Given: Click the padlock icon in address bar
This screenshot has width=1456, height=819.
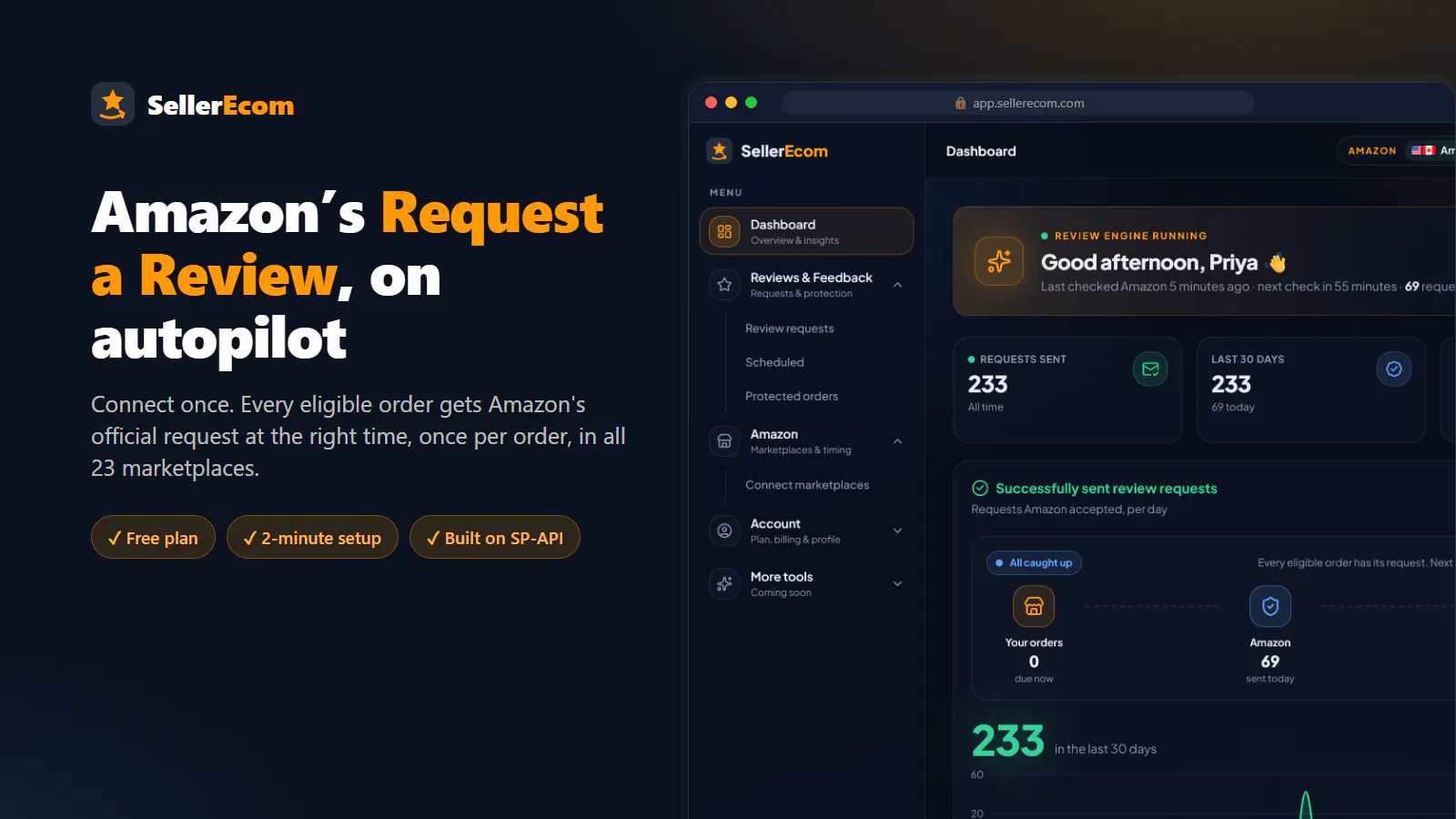Looking at the screenshot, I should pyautogui.click(x=960, y=103).
